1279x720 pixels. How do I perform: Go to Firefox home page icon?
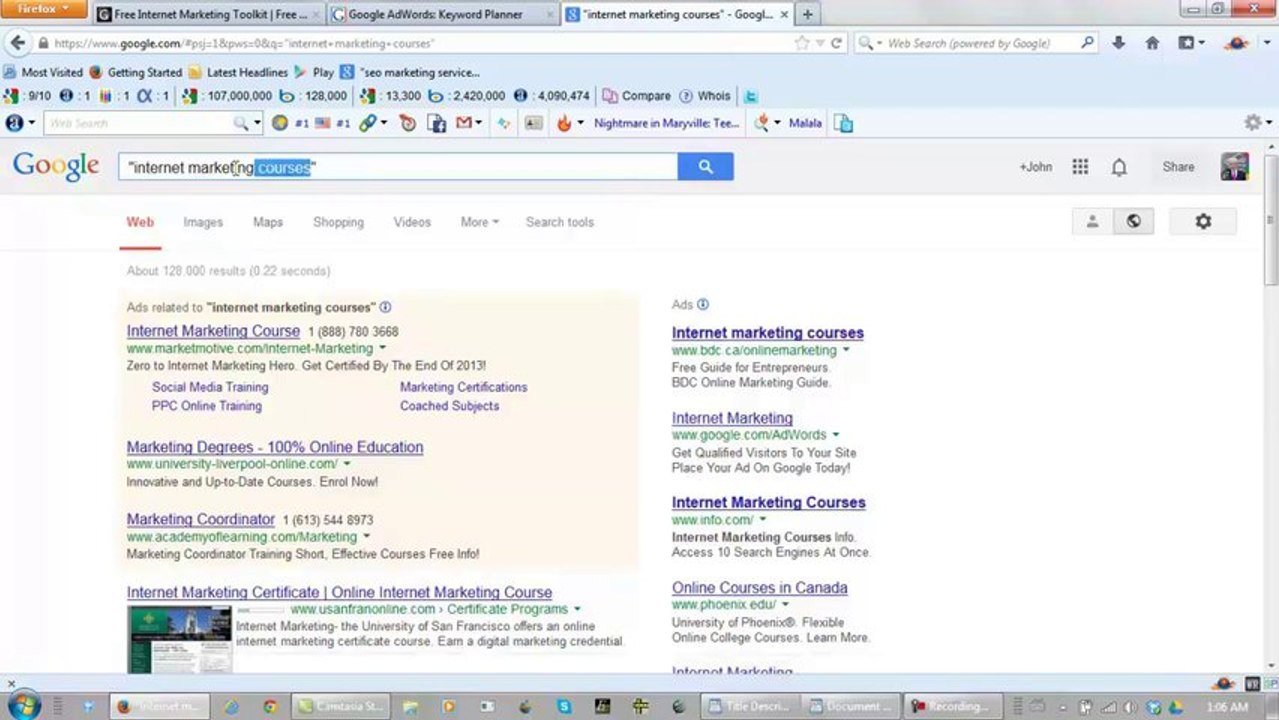pyautogui.click(x=1152, y=43)
